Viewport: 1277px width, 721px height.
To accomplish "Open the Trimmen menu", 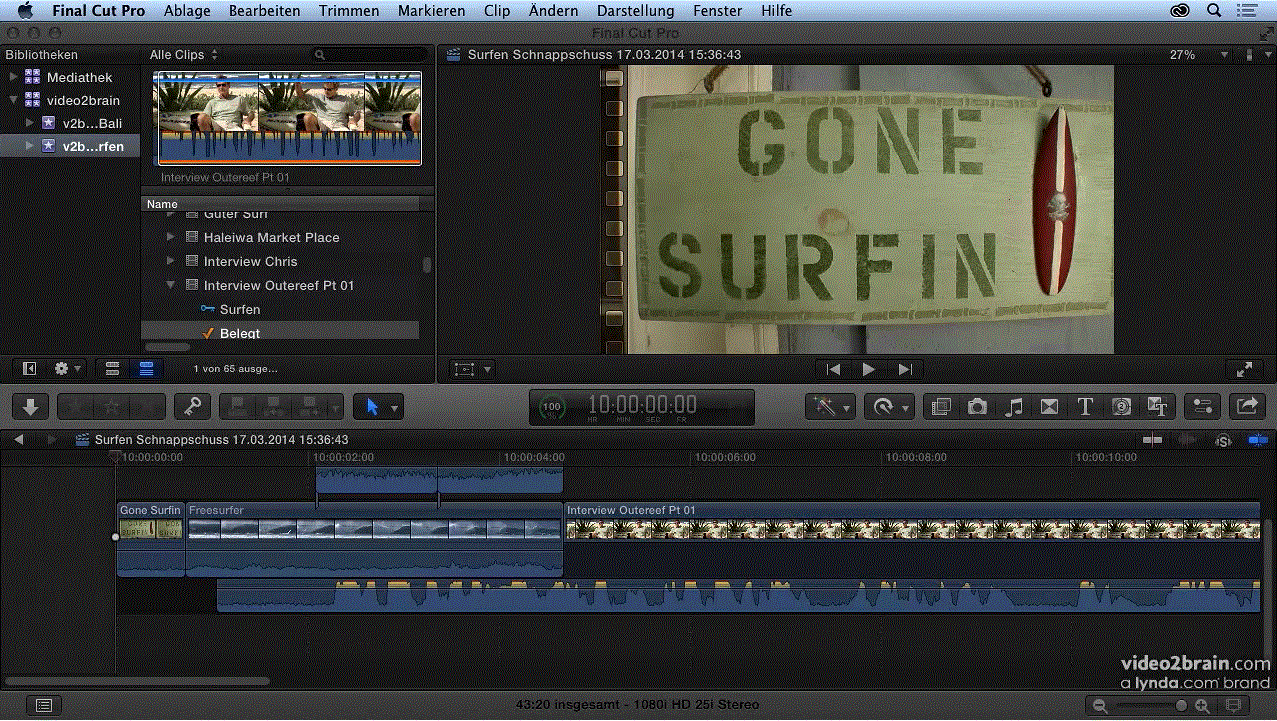I will pos(349,11).
